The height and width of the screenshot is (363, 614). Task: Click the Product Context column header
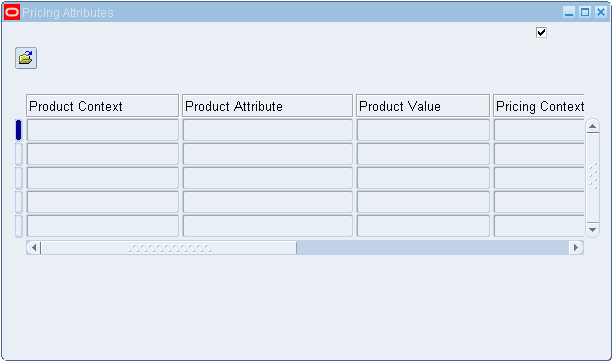tap(102, 106)
